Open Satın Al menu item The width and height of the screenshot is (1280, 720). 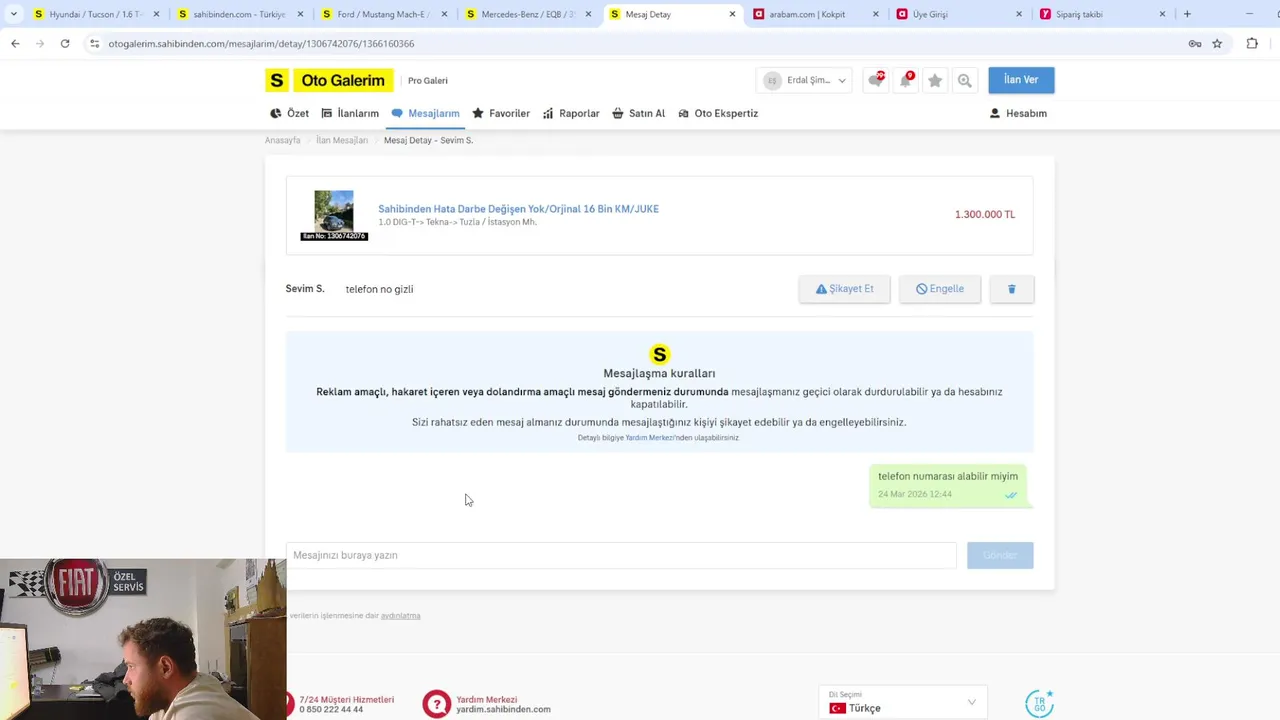pos(638,113)
